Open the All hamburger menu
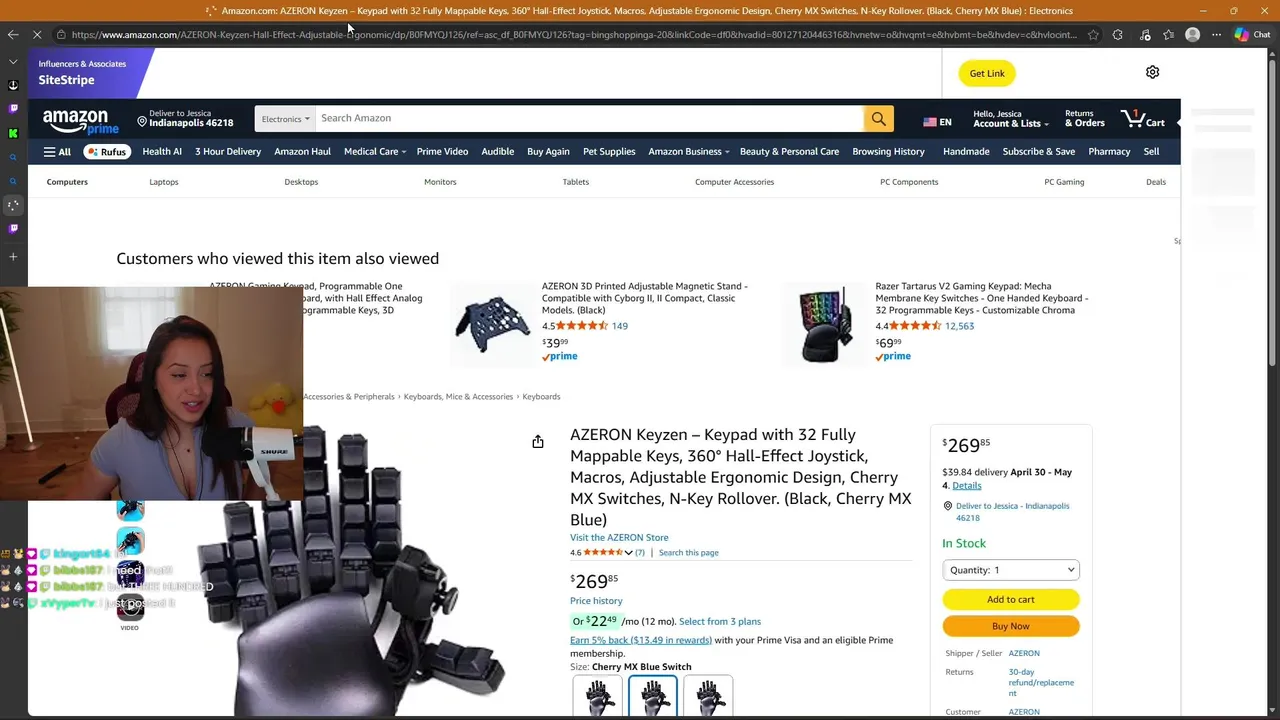This screenshot has height=720, width=1280. tap(57, 152)
